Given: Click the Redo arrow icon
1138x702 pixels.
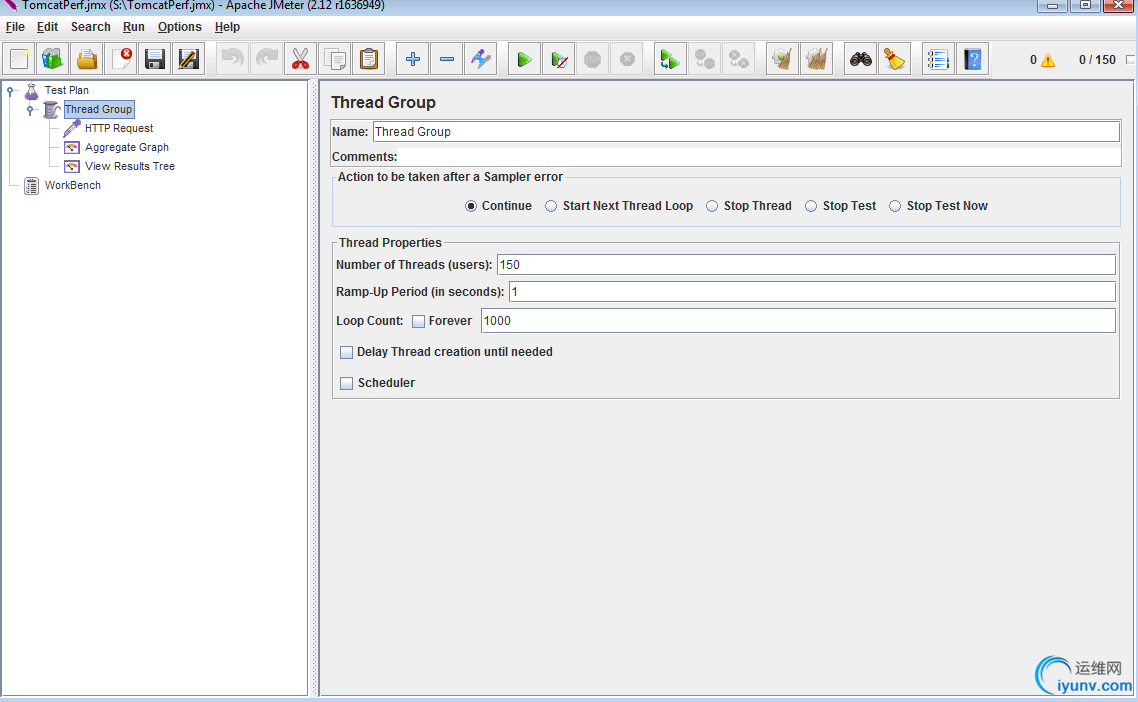Looking at the screenshot, I should point(266,59).
